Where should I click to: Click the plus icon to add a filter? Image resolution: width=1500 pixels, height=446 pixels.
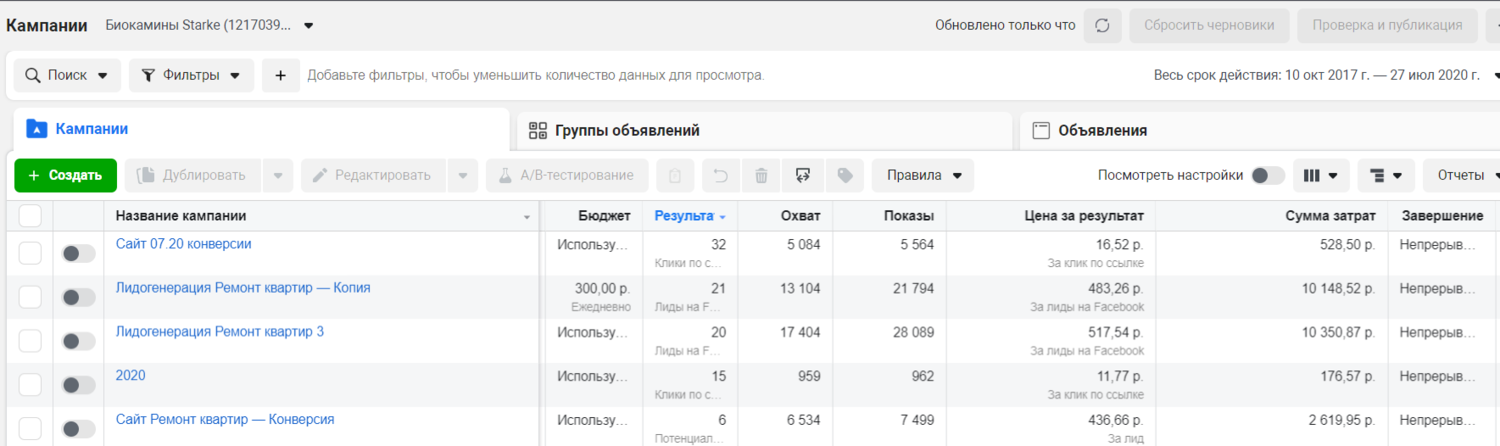point(281,75)
